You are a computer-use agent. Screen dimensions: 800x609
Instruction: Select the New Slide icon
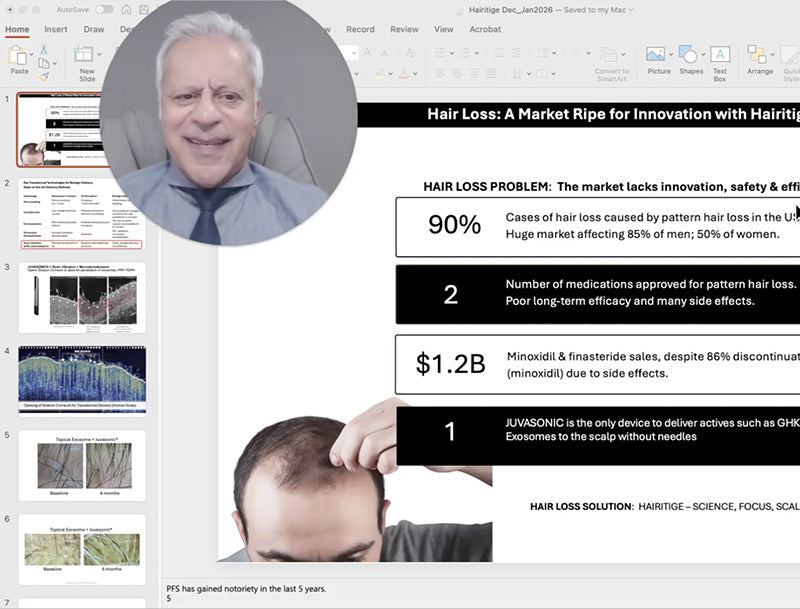[83, 55]
